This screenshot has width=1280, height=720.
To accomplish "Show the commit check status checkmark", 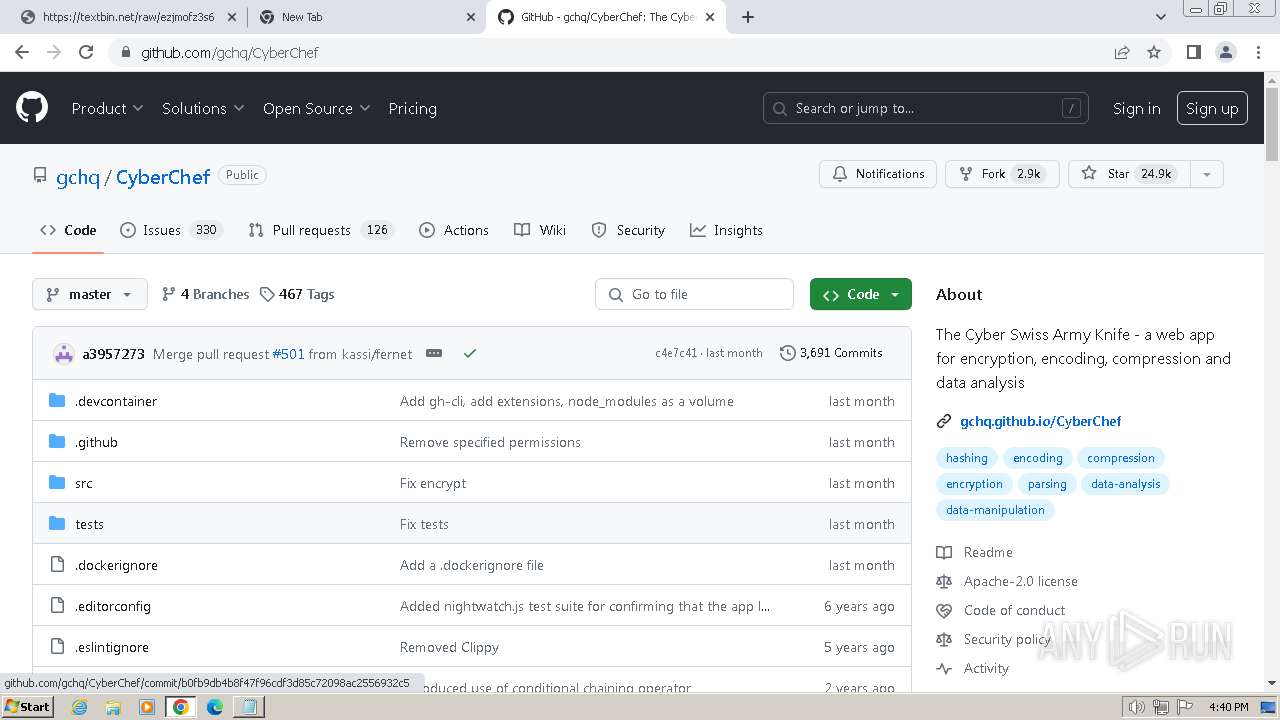I will pos(470,353).
